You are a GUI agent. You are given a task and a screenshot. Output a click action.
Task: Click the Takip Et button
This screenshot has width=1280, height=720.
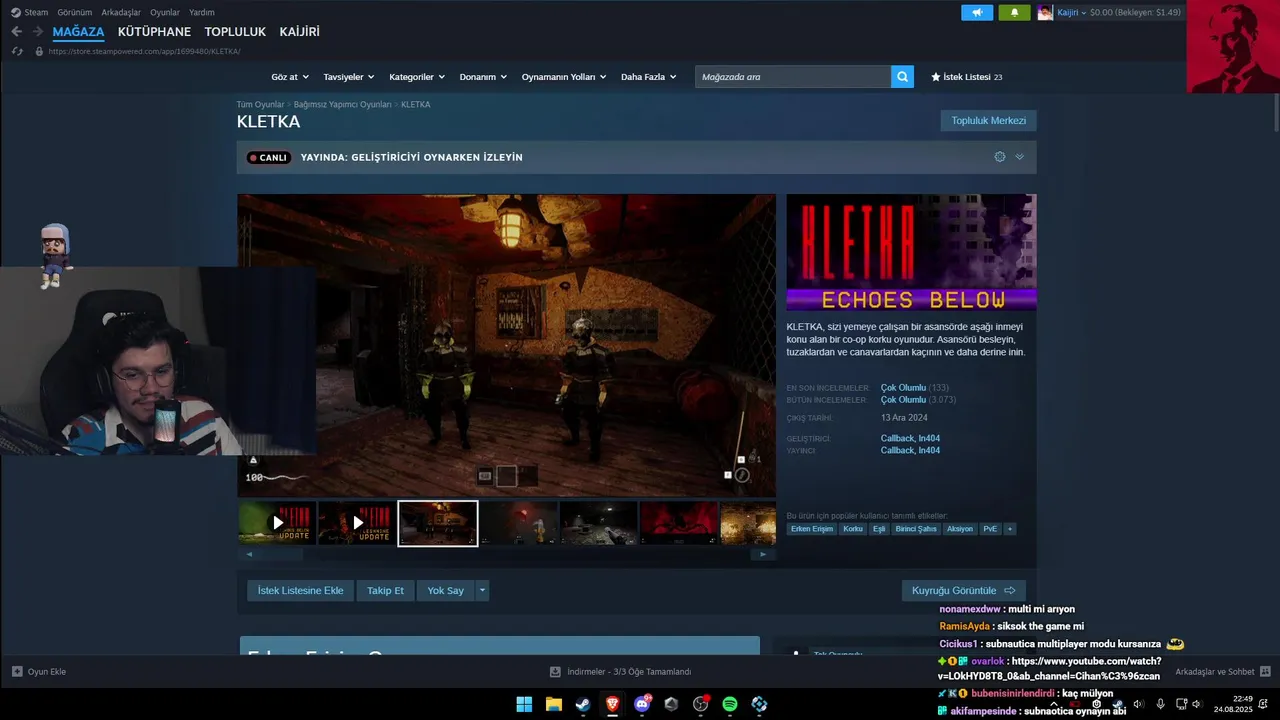point(385,591)
